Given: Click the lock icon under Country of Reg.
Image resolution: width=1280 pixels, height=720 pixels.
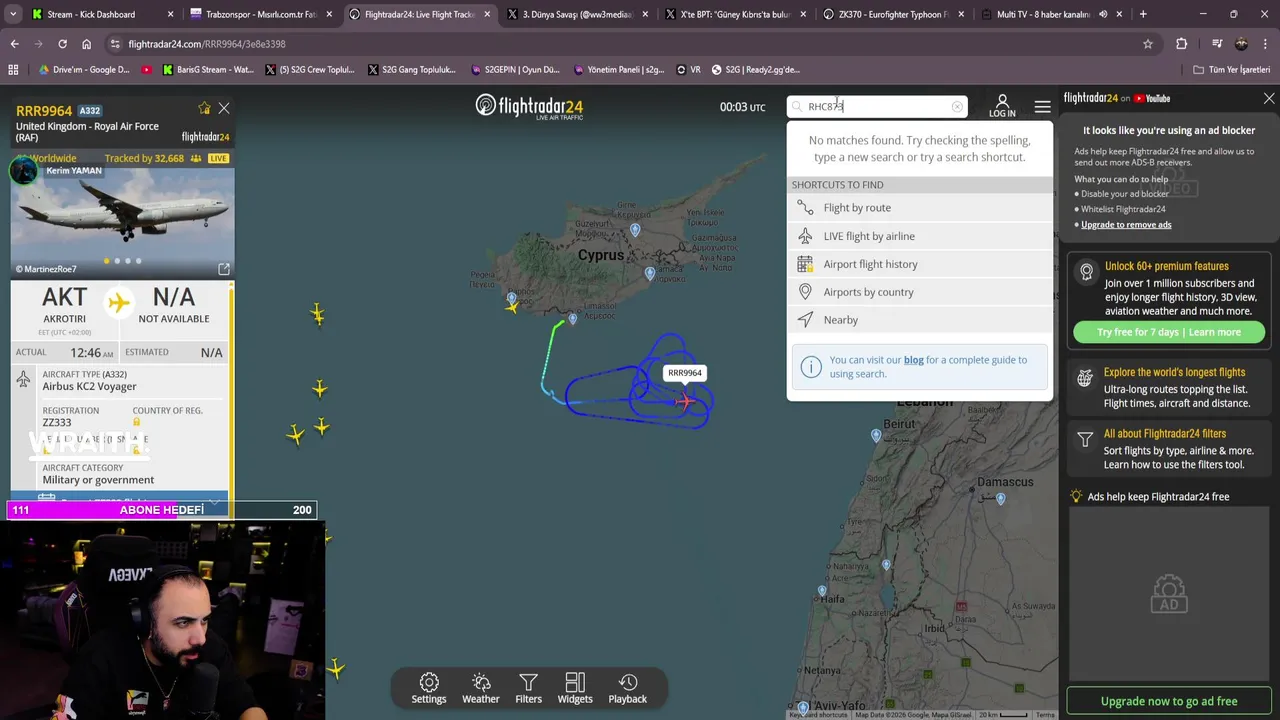Looking at the screenshot, I should 136,422.
